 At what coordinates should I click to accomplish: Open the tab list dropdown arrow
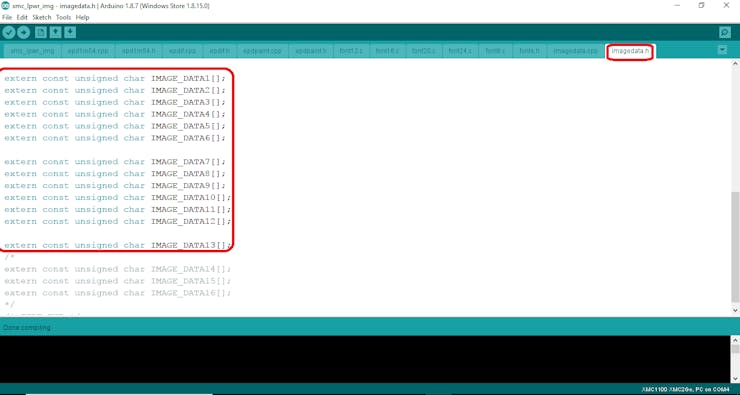[x=722, y=50]
